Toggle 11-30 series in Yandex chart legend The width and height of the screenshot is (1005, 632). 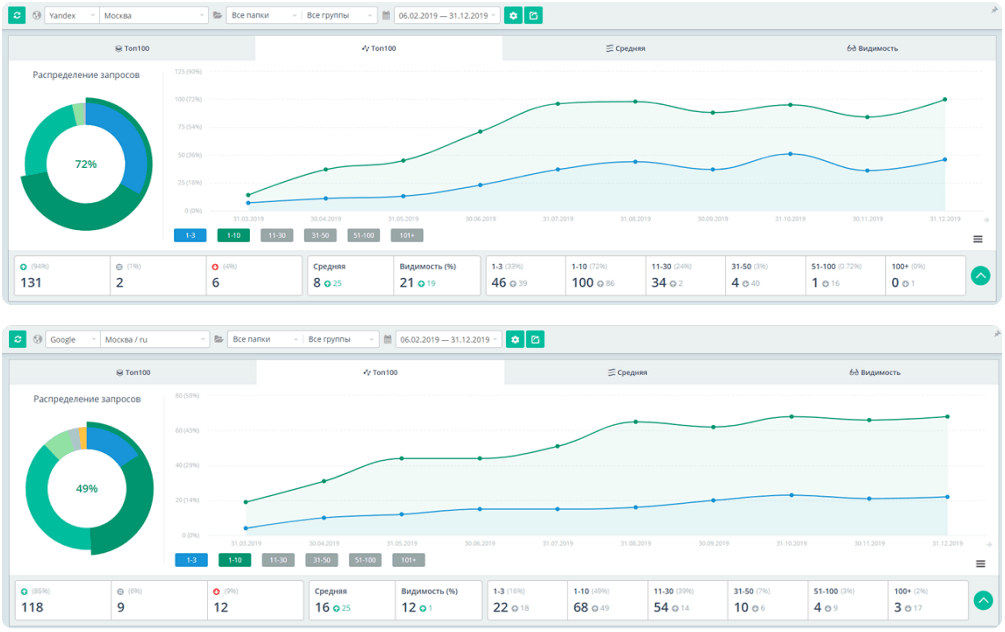[x=277, y=235]
